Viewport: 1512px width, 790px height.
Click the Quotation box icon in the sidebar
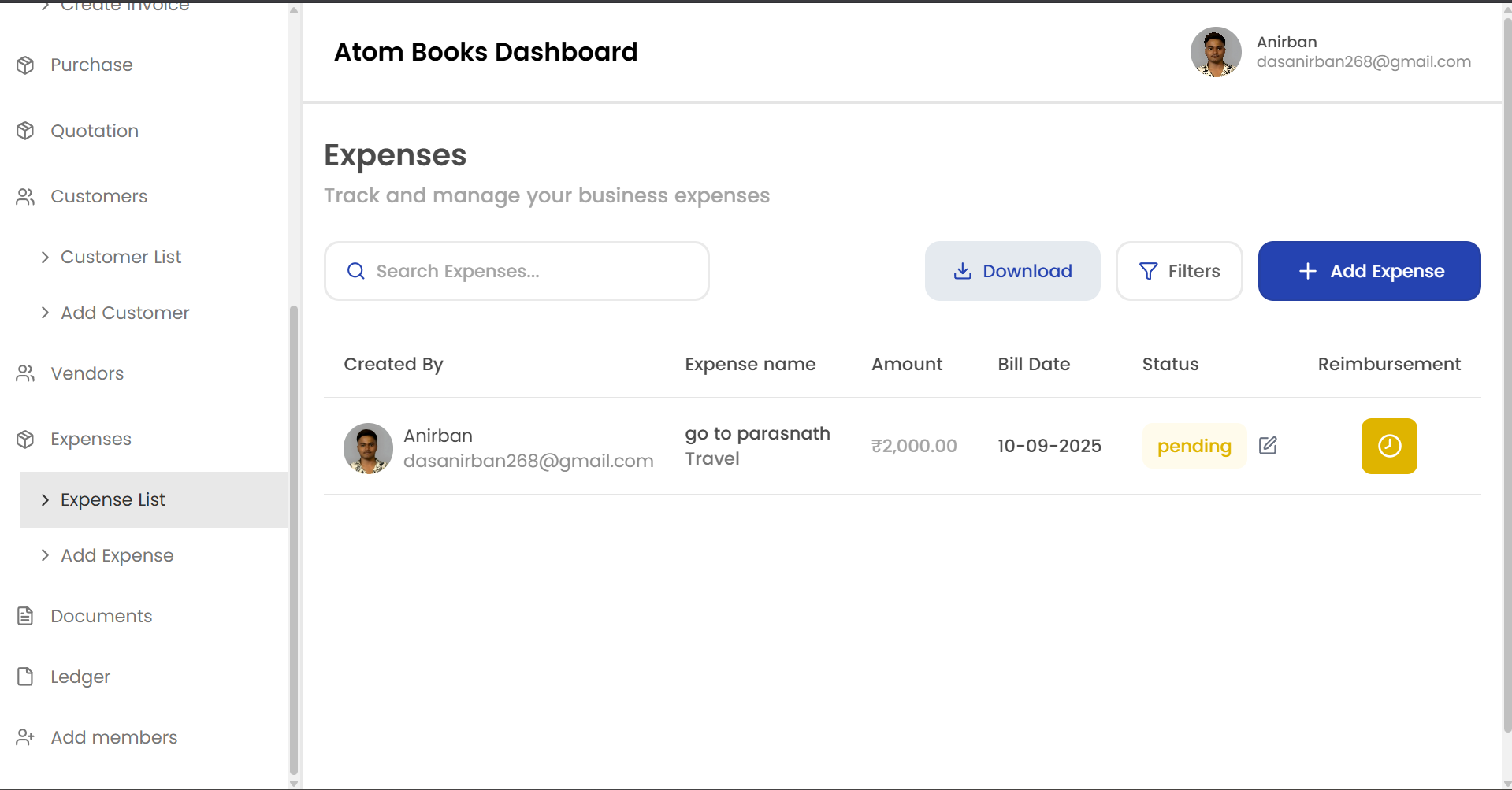click(x=25, y=131)
